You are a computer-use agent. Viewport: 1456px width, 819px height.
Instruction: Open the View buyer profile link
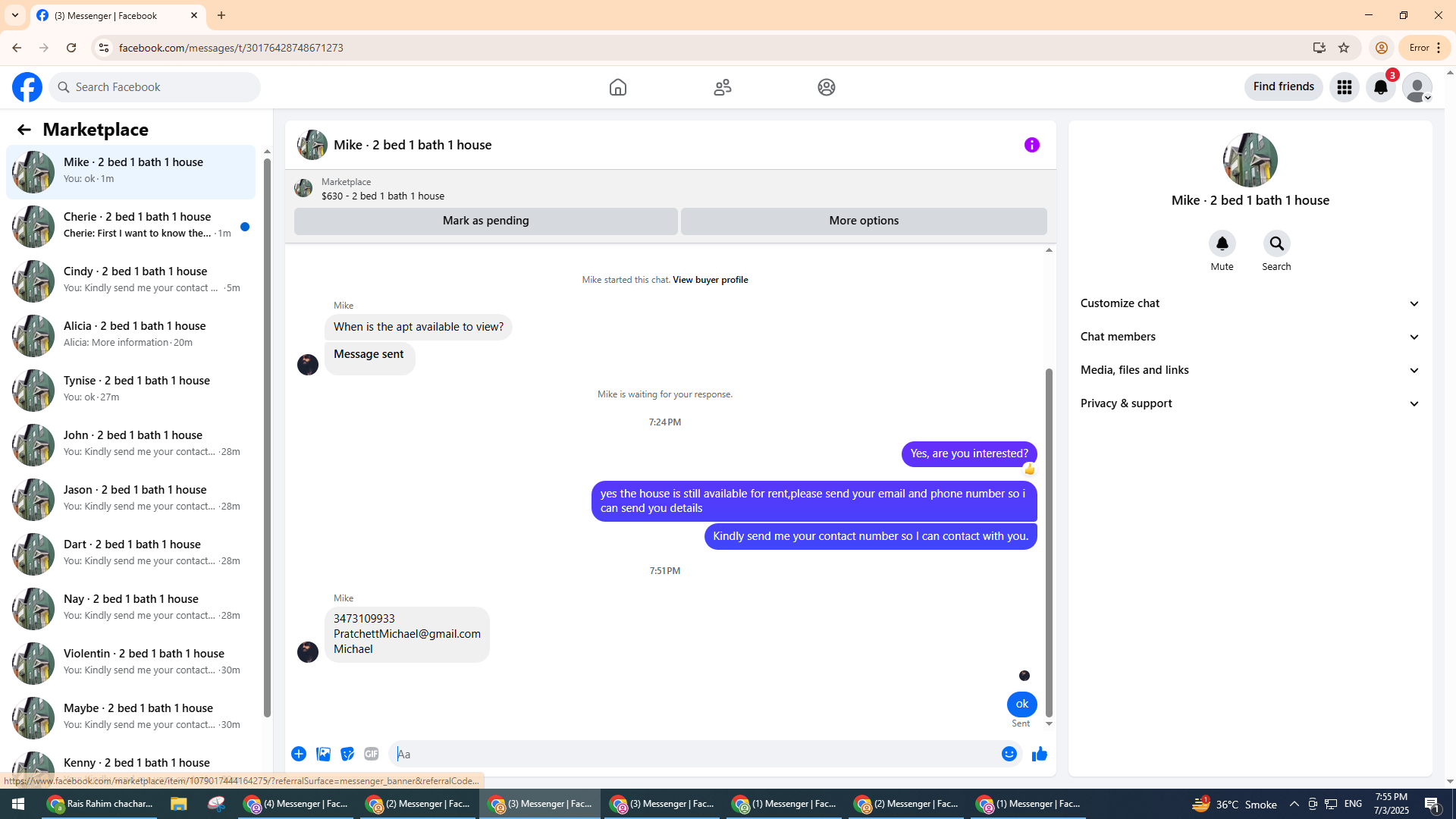click(710, 280)
